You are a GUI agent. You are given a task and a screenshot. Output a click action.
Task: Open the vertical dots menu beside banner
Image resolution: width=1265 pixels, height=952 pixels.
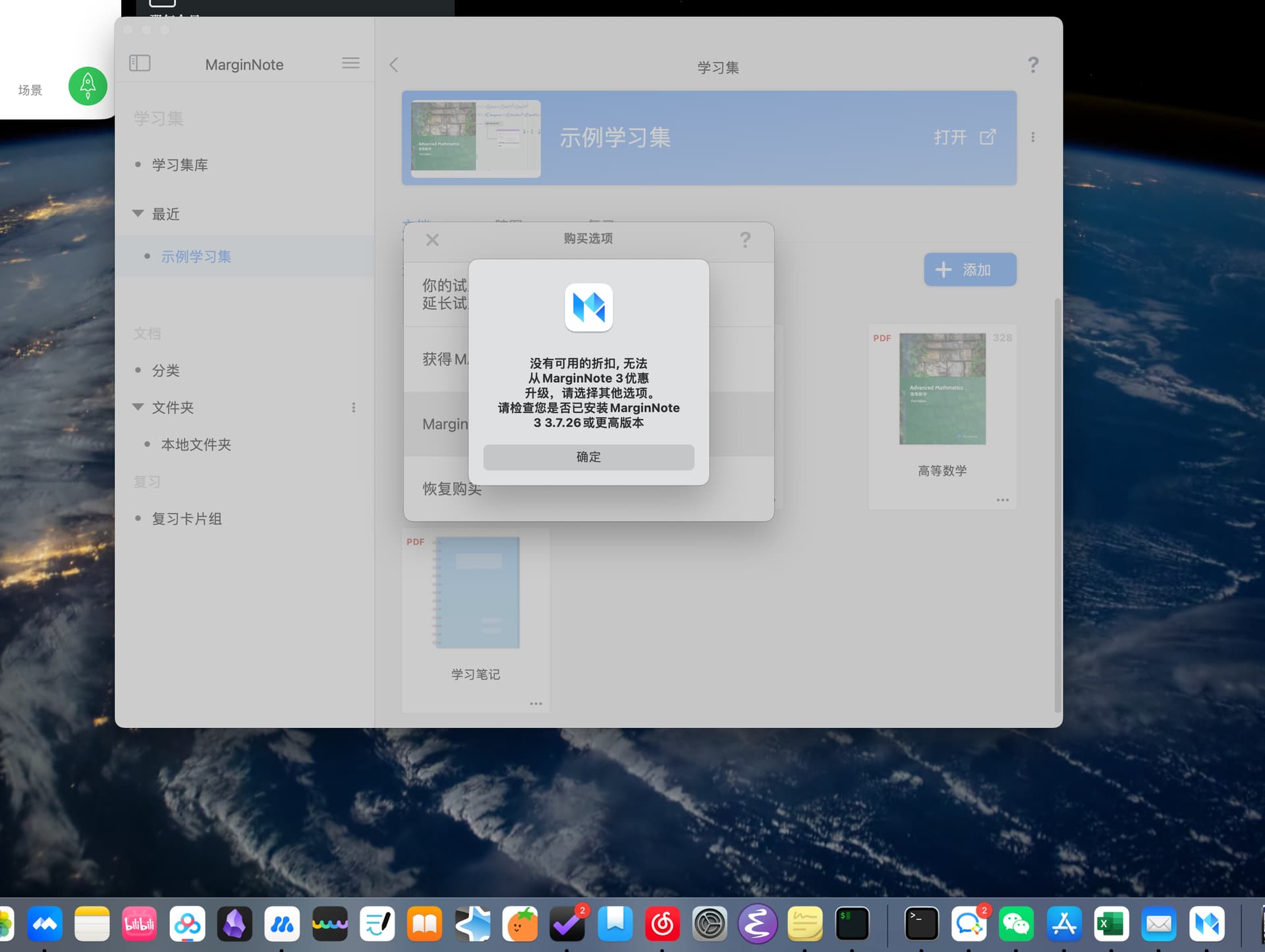(1033, 137)
